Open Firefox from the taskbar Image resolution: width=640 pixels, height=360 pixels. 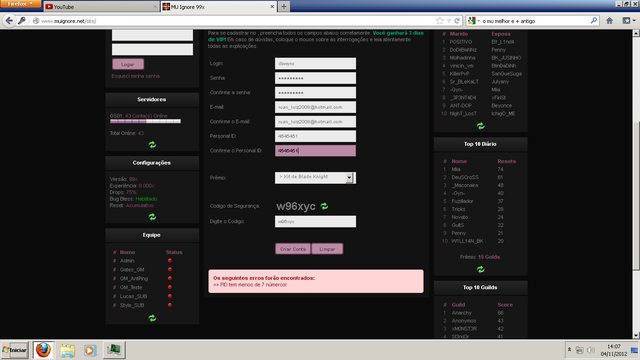pos(43,350)
